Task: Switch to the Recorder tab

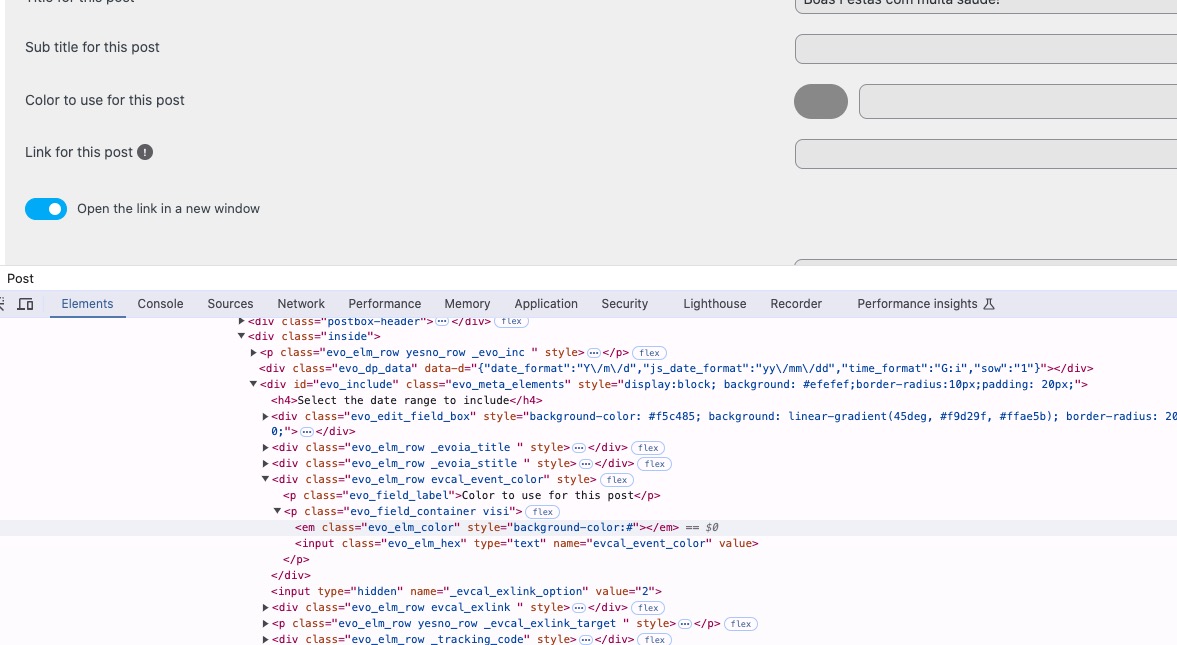Action: [796, 304]
